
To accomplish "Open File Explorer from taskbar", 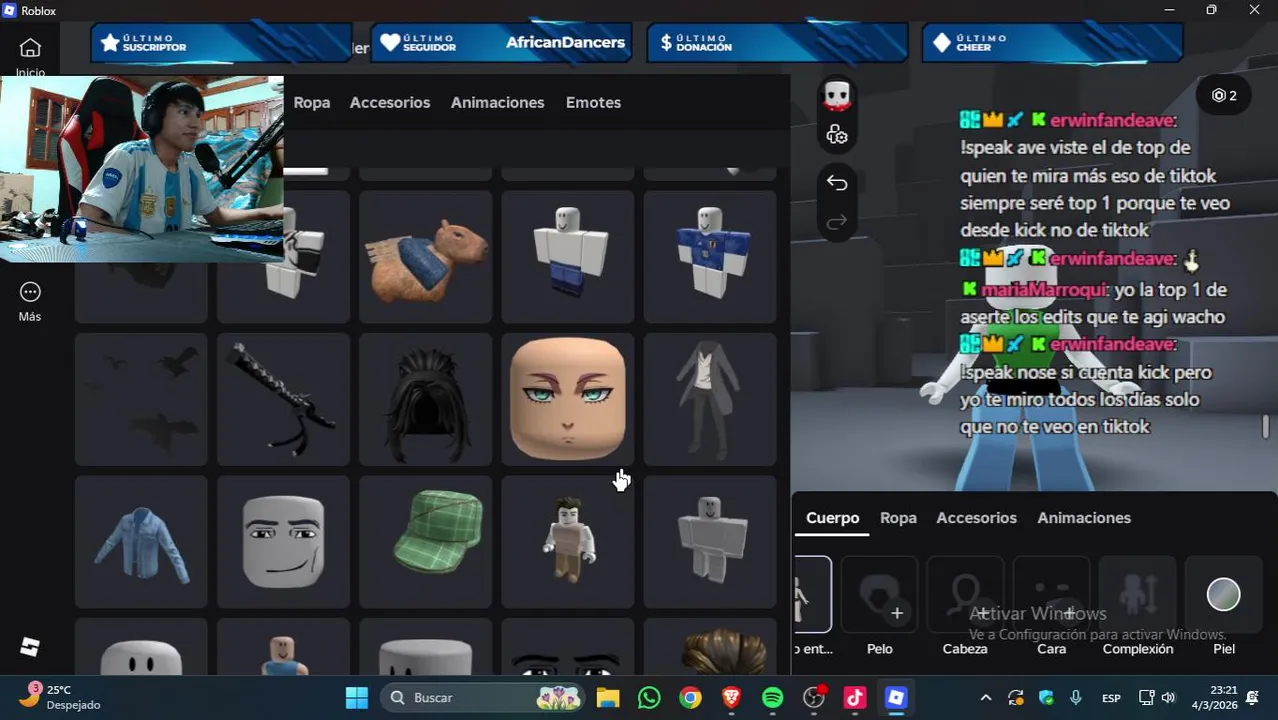I will [x=608, y=698].
